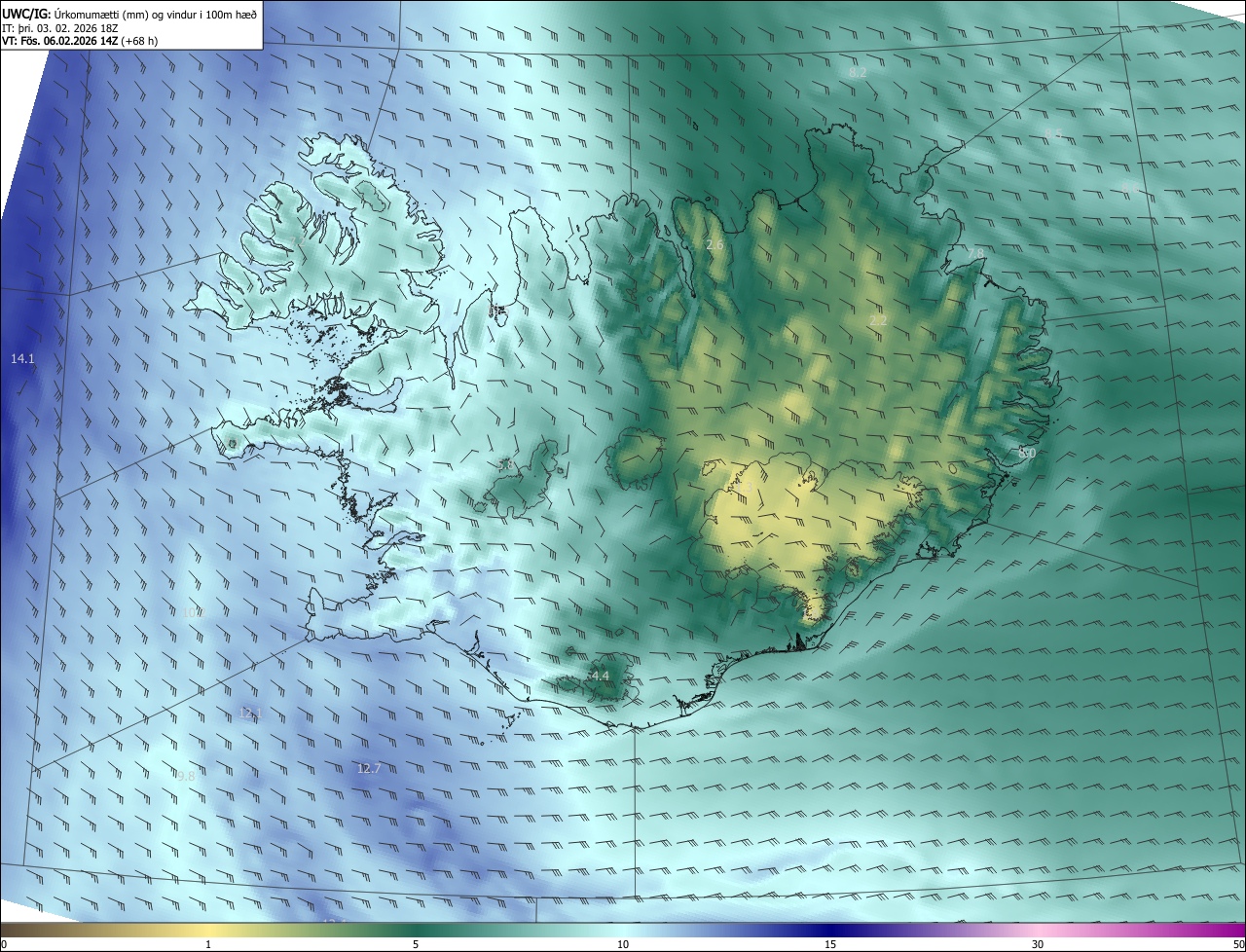This screenshot has width=1246, height=952.
Task: Click the 4.4 value label in south Iceland
Action: click(600, 676)
